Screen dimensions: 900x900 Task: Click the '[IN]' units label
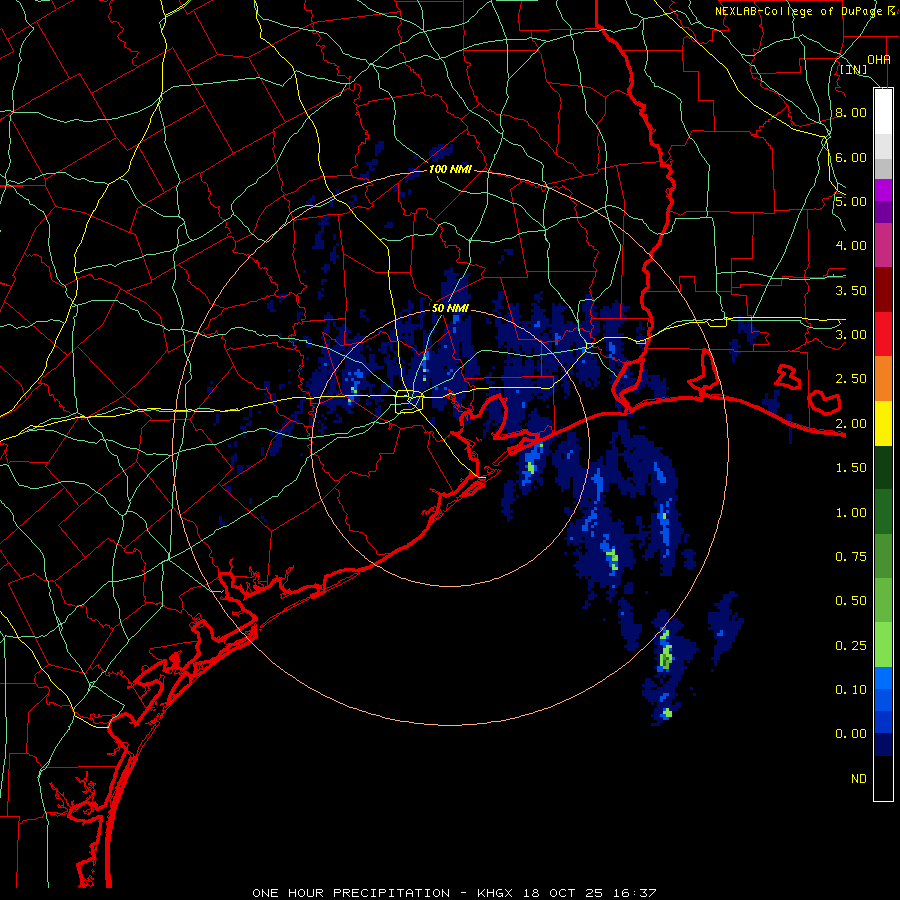[854, 70]
